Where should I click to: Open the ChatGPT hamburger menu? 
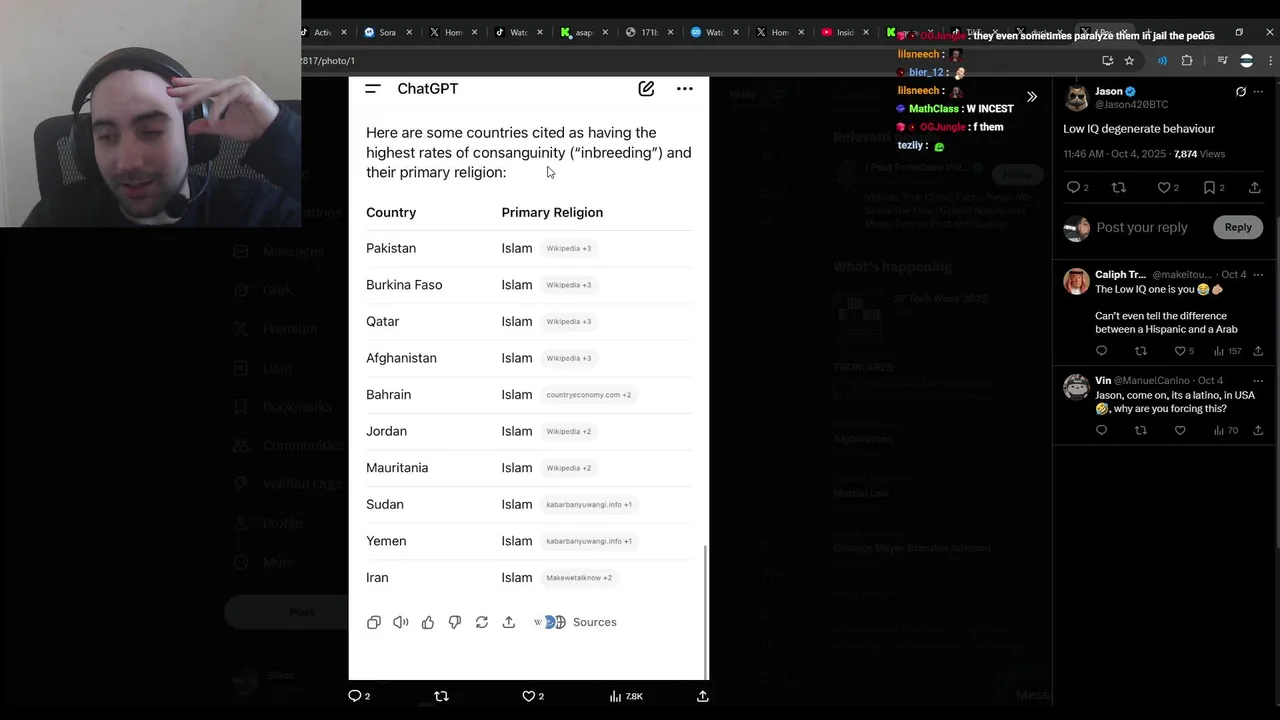tap(373, 89)
